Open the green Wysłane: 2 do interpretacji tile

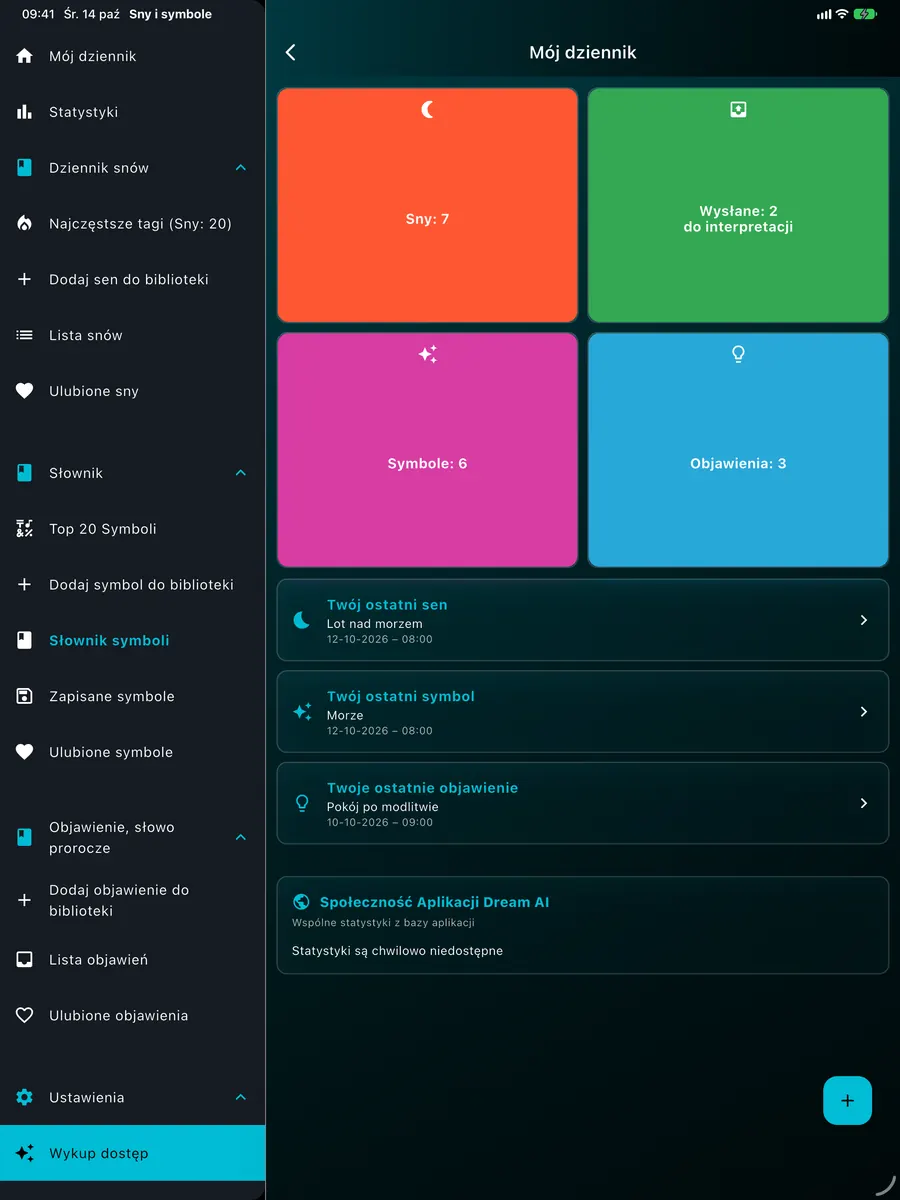click(x=738, y=205)
